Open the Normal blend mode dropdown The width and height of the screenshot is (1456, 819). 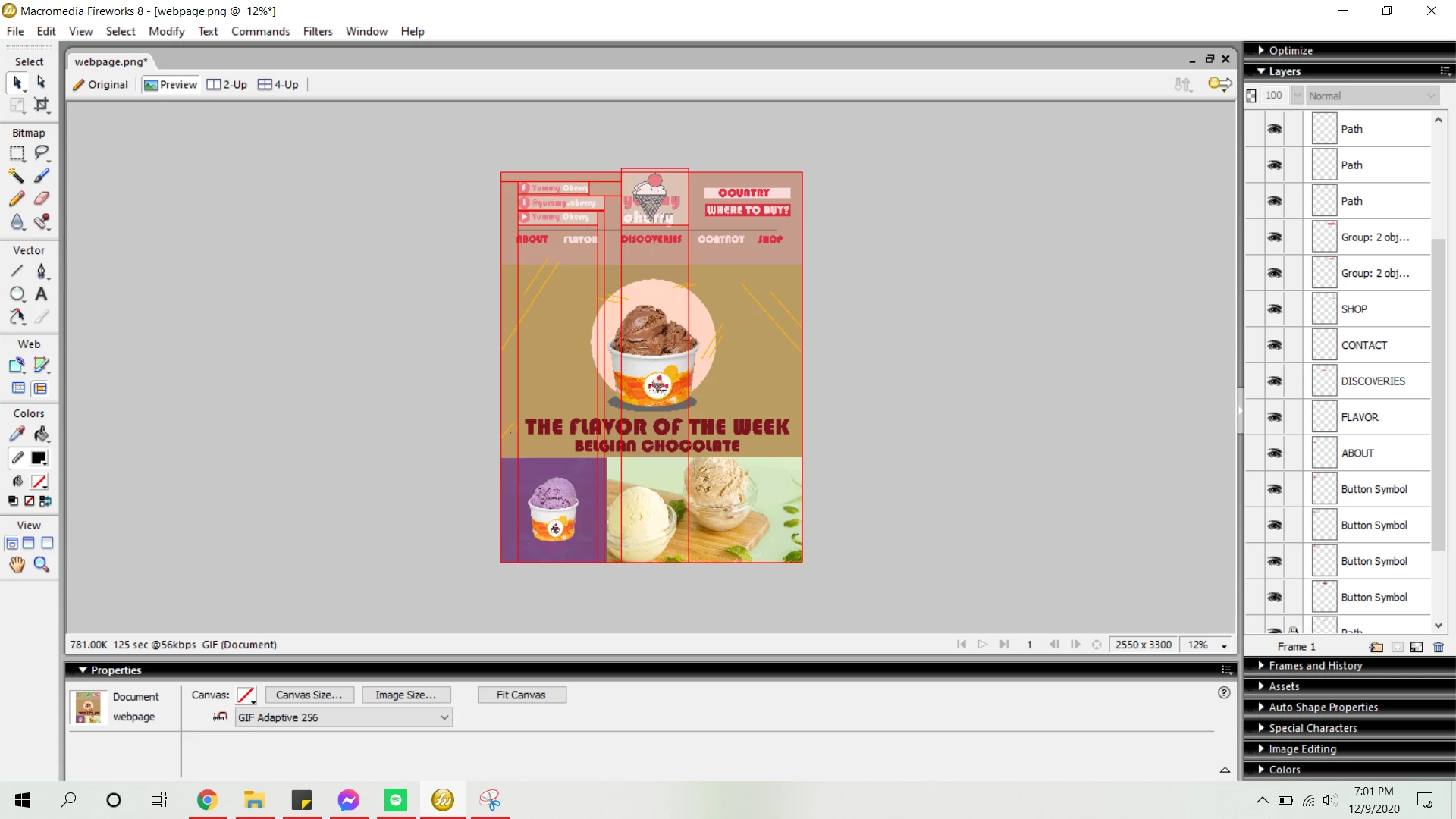tap(1371, 96)
